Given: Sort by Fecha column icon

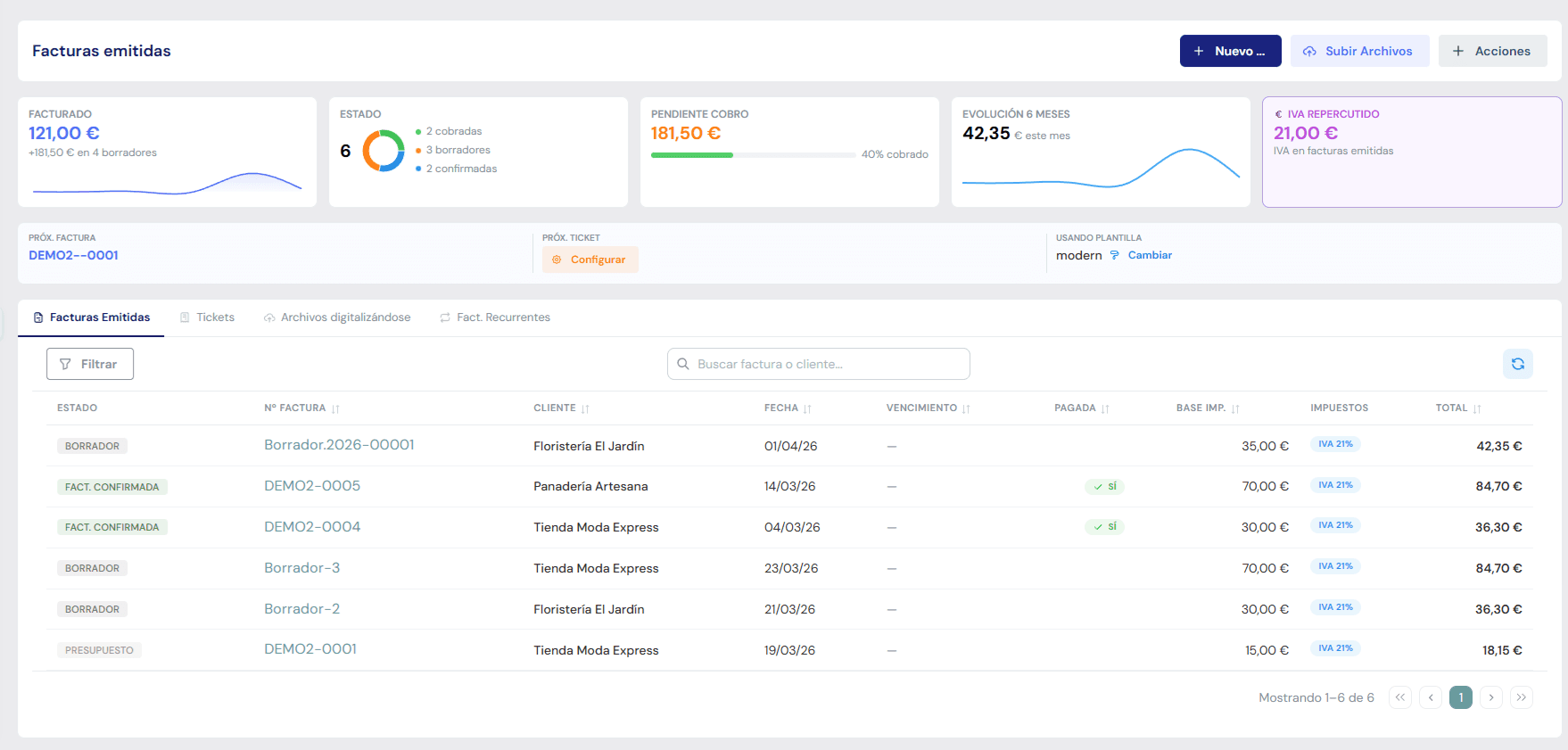Looking at the screenshot, I should (x=807, y=408).
